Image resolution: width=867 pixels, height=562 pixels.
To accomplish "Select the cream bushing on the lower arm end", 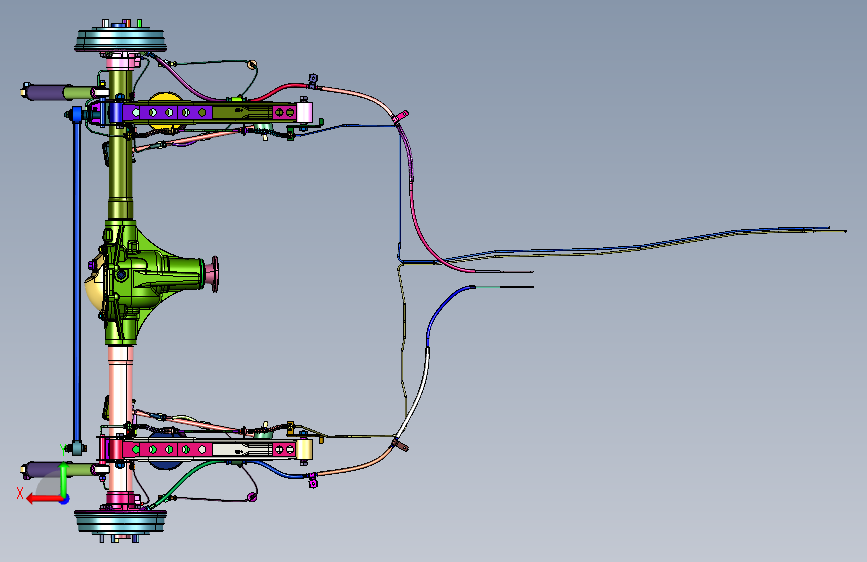I will (305, 449).
